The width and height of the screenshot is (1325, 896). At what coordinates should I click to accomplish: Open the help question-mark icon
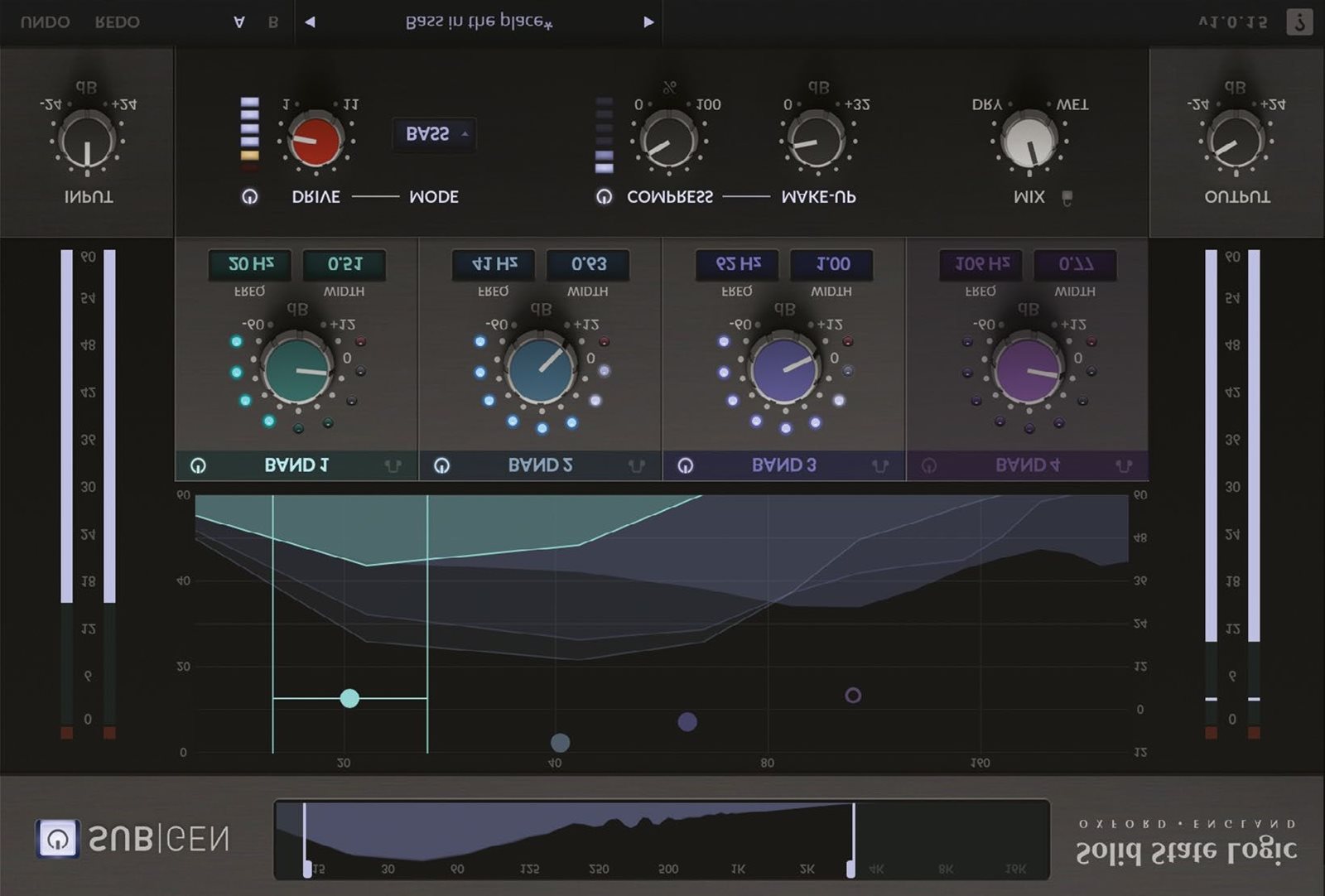tap(1299, 22)
